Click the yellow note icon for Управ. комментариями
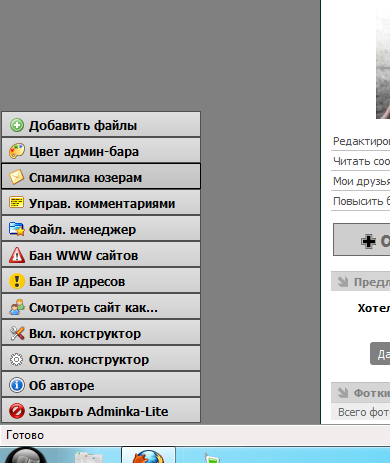 click(x=17, y=203)
